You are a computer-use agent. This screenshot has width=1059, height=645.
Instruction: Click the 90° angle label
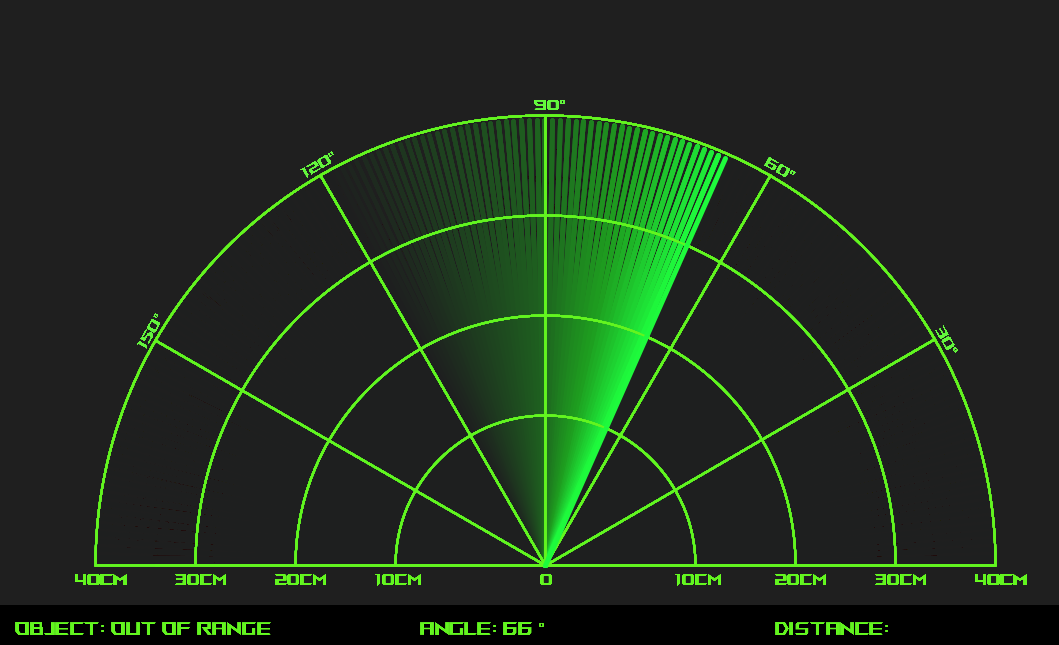click(549, 105)
